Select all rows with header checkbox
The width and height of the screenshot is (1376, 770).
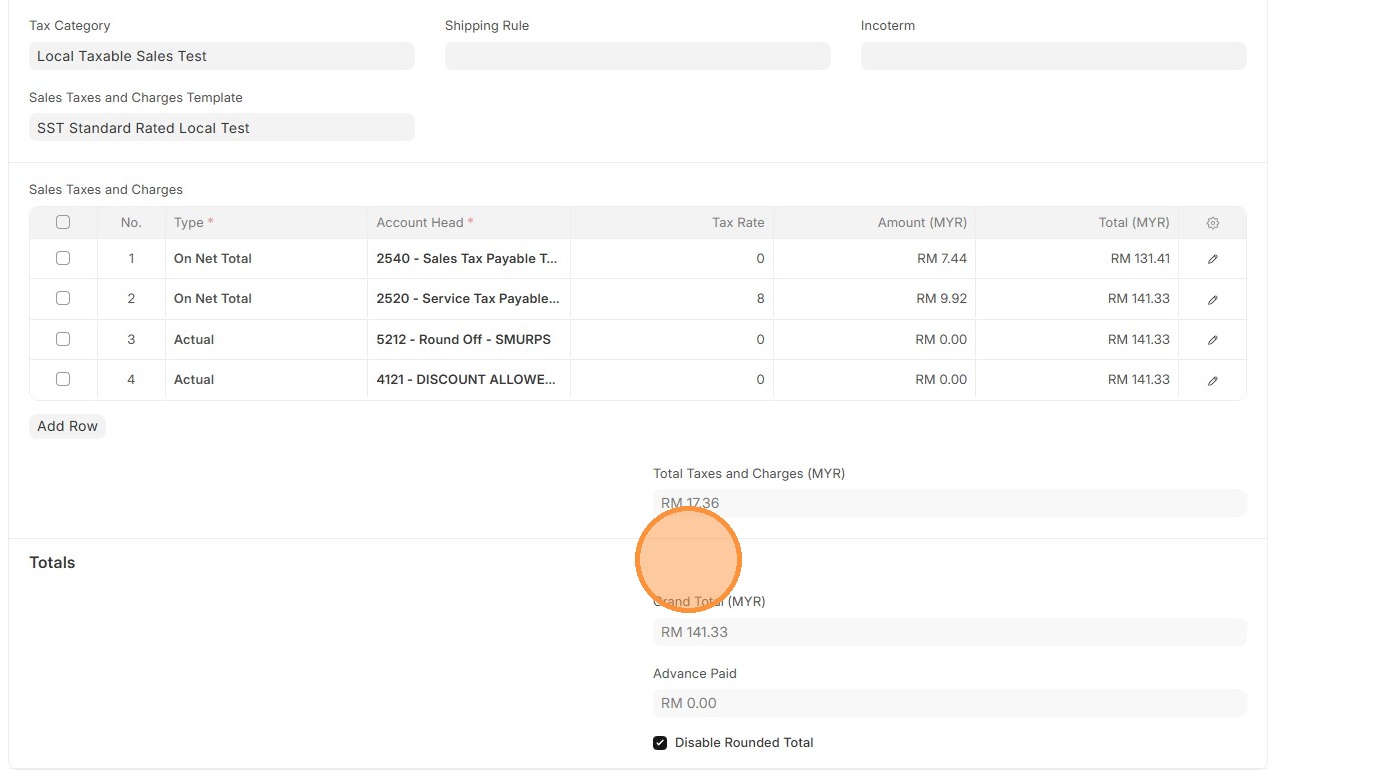tap(63, 222)
